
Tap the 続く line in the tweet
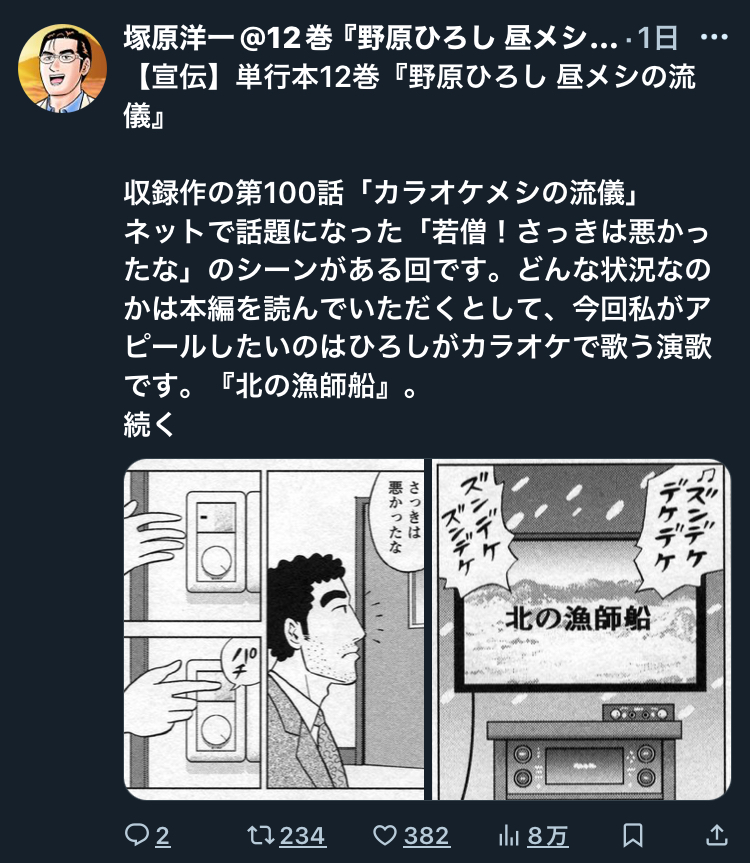[x=149, y=424]
